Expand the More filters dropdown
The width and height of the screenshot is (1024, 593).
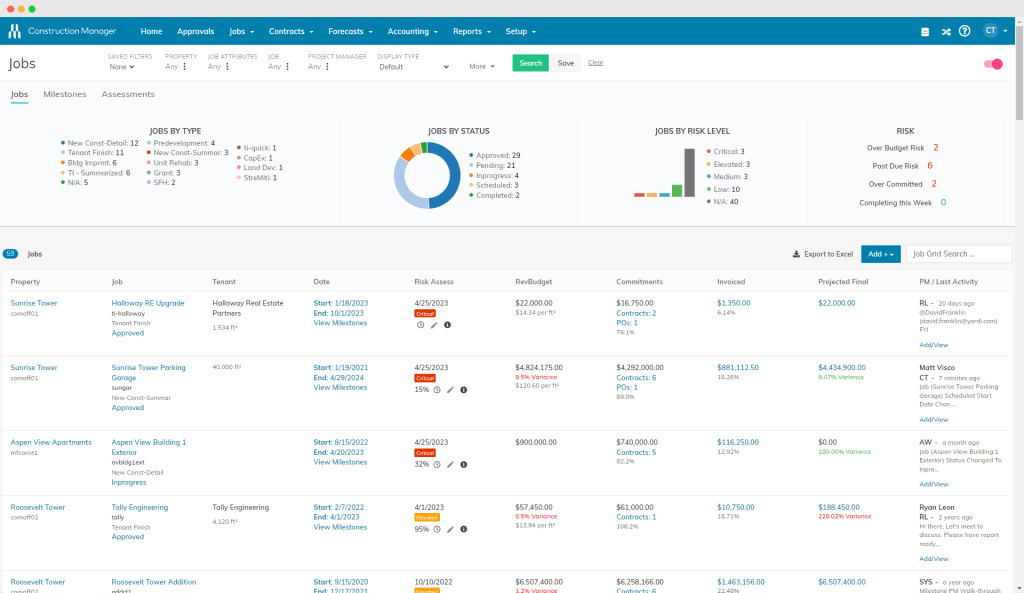tap(482, 67)
